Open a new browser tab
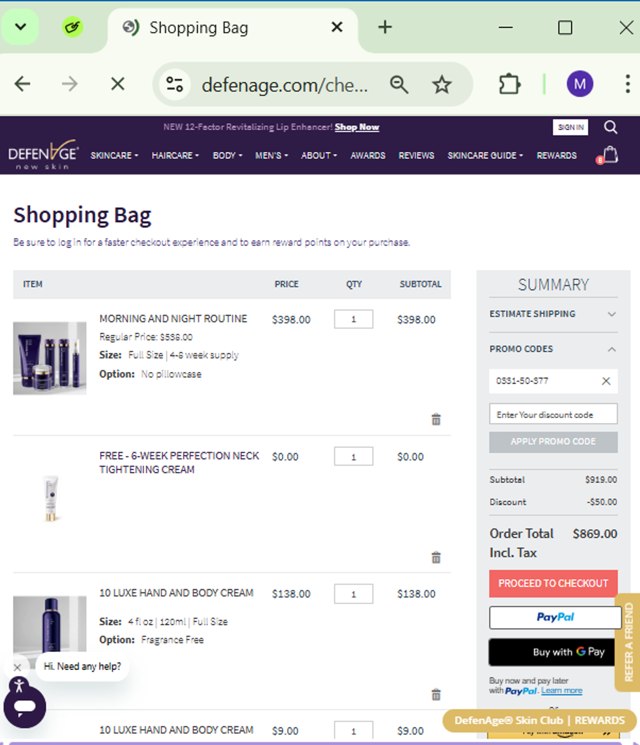 point(385,27)
